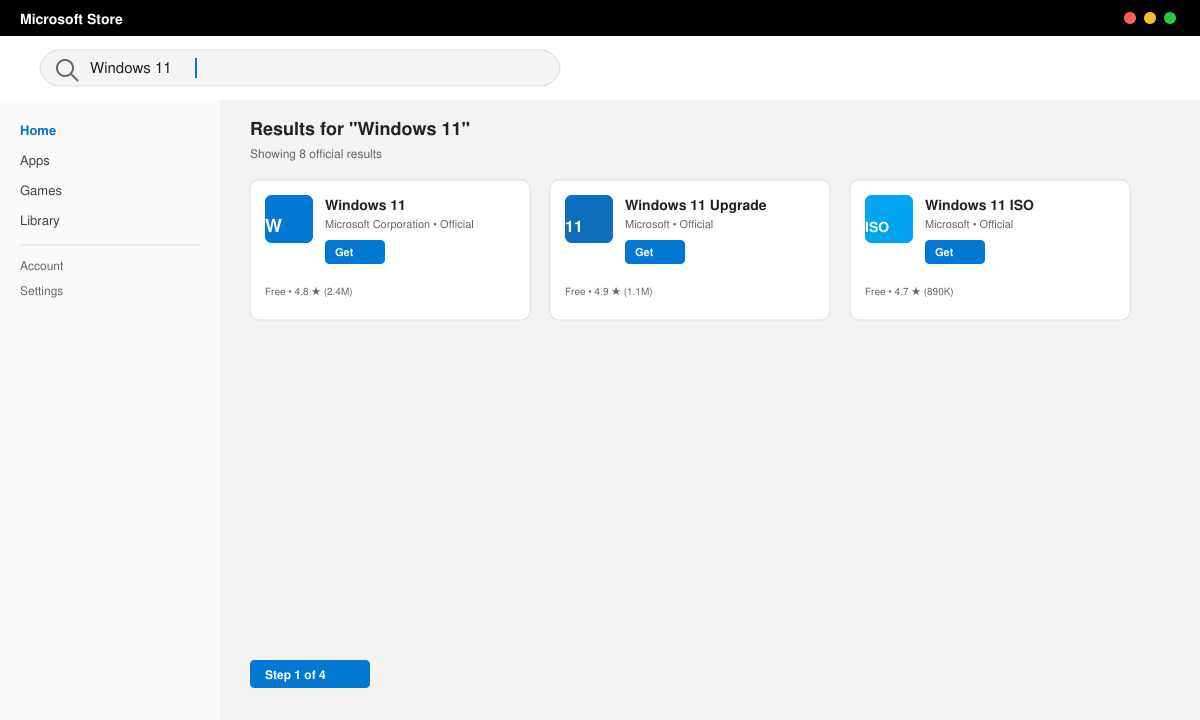Get the Windows 11 app
The image size is (1200, 720).
(355, 252)
